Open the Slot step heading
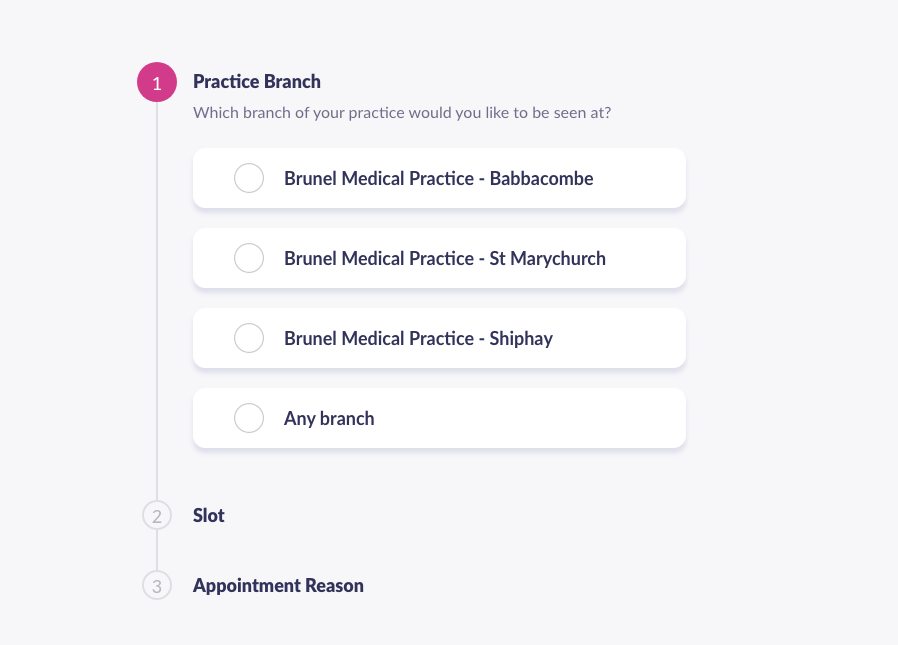This screenshot has height=645, width=898. point(208,516)
